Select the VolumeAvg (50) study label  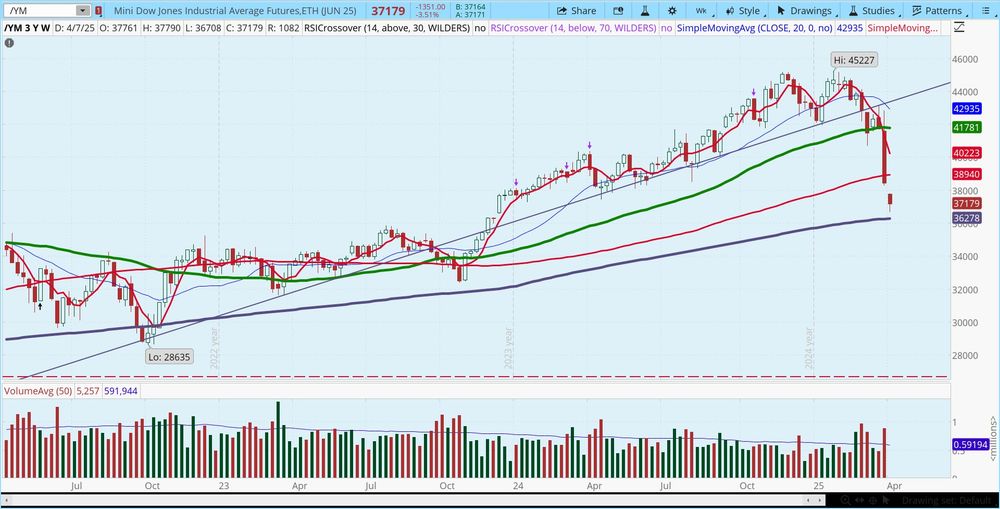tap(38, 391)
